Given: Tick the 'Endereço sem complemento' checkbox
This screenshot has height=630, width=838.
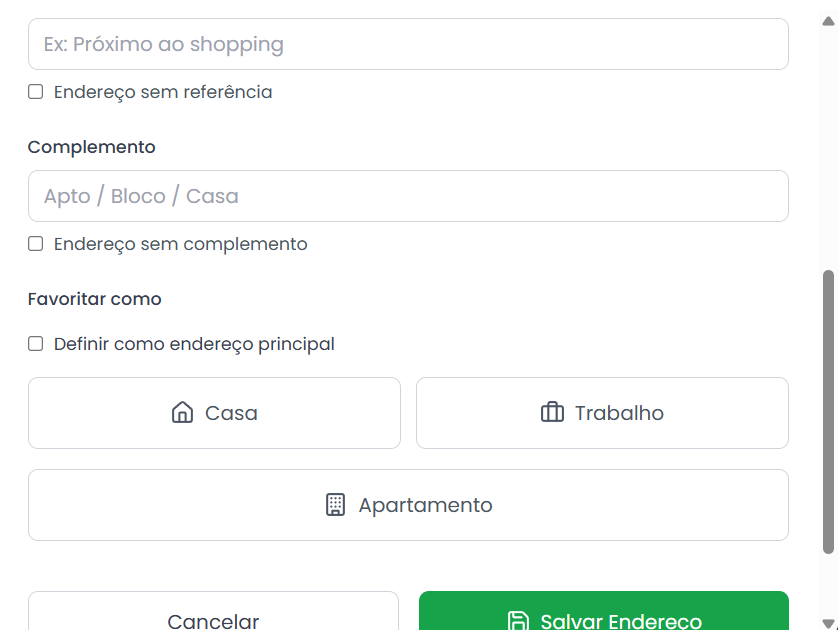Looking at the screenshot, I should click(36, 244).
